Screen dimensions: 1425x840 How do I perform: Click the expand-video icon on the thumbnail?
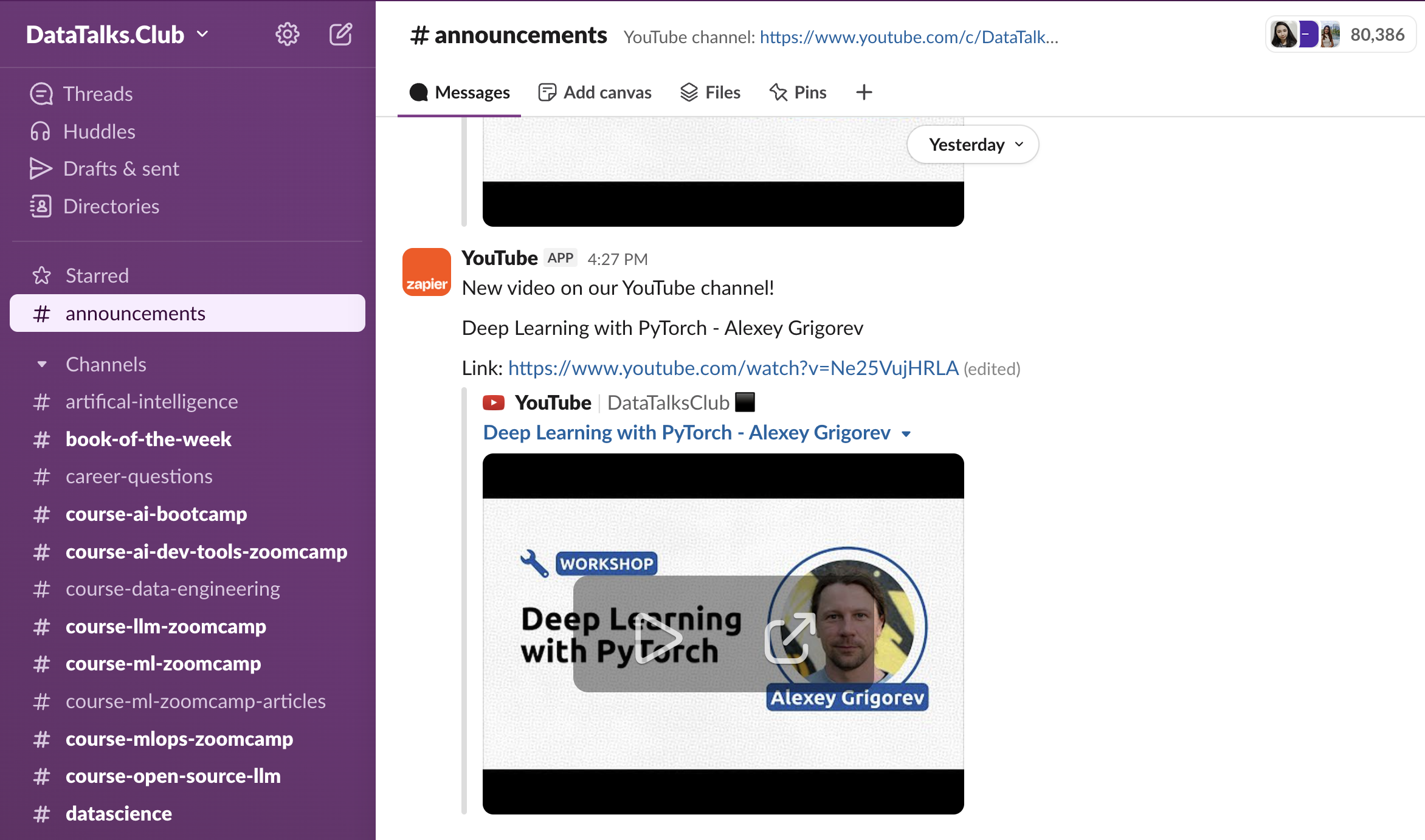coord(787,637)
